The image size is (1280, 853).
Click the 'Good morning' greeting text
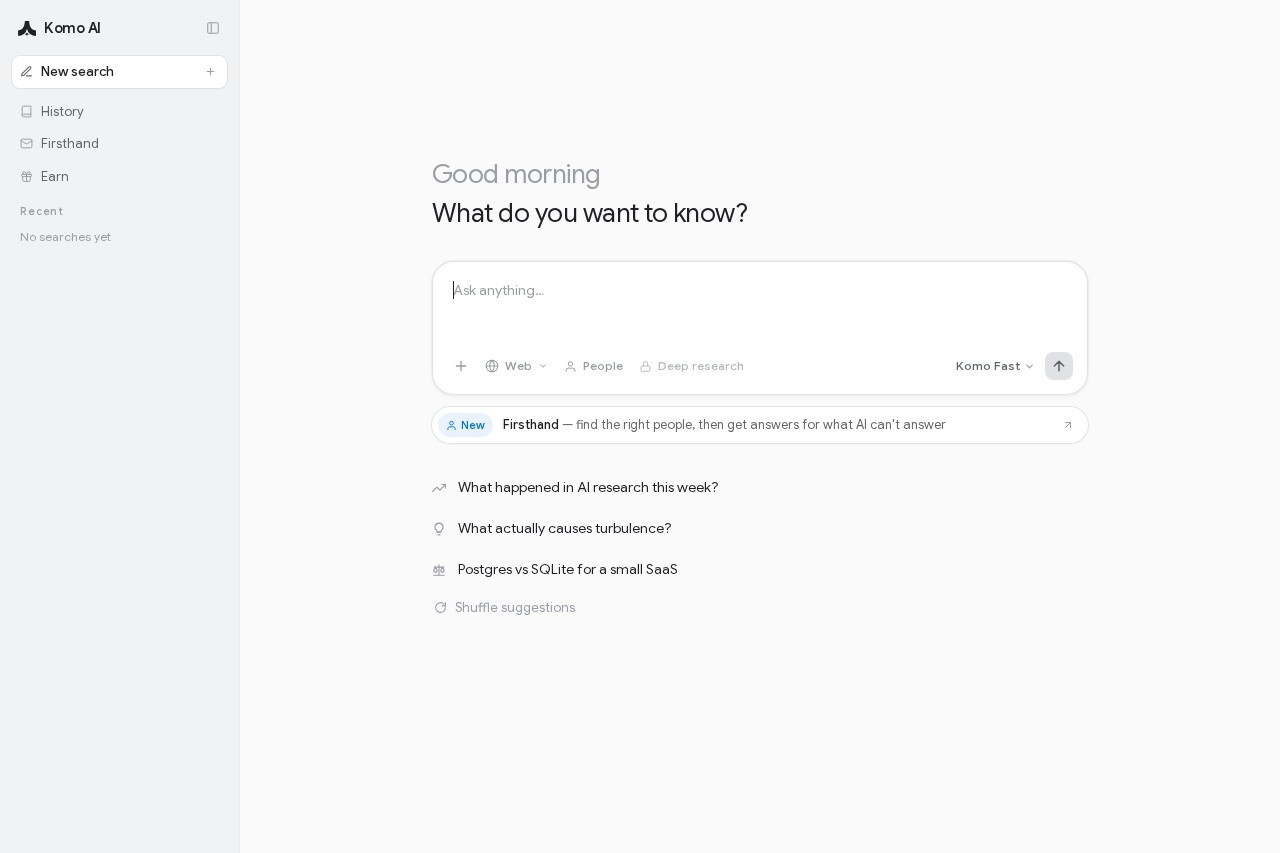click(x=516, y=174)
